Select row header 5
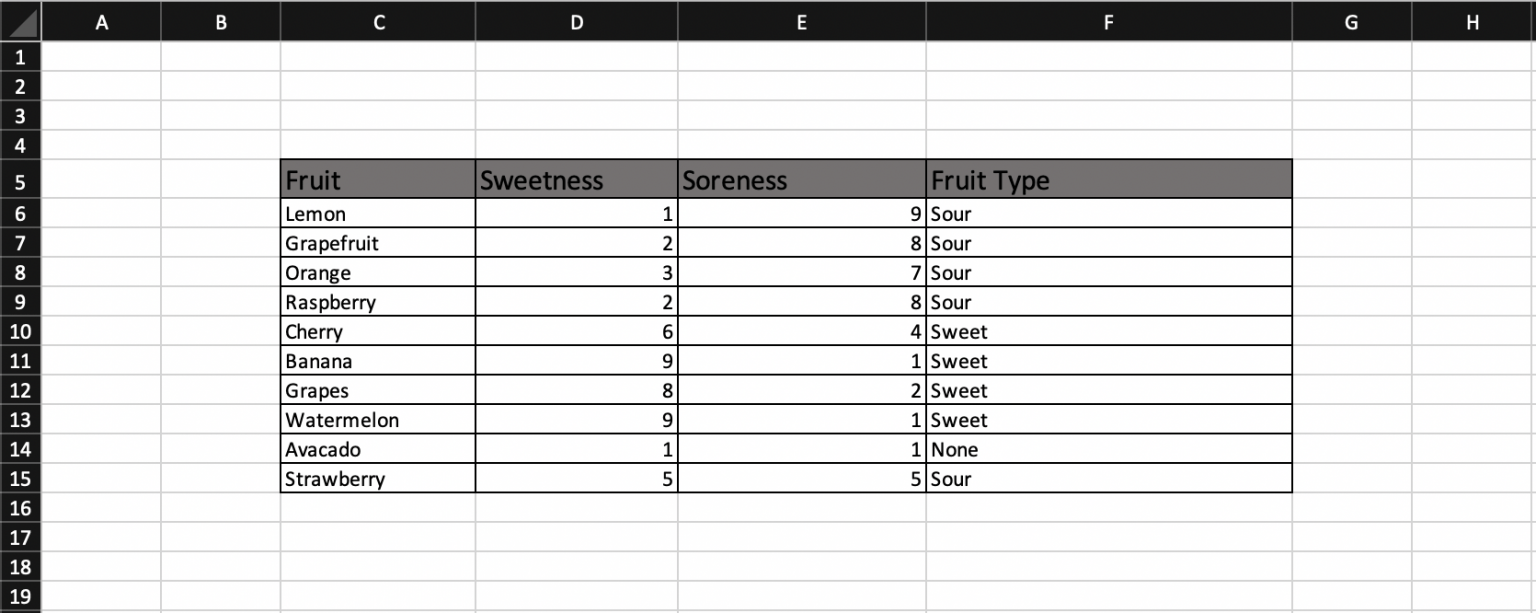This screenshot has width=1536, height=613. pos(20,179)
